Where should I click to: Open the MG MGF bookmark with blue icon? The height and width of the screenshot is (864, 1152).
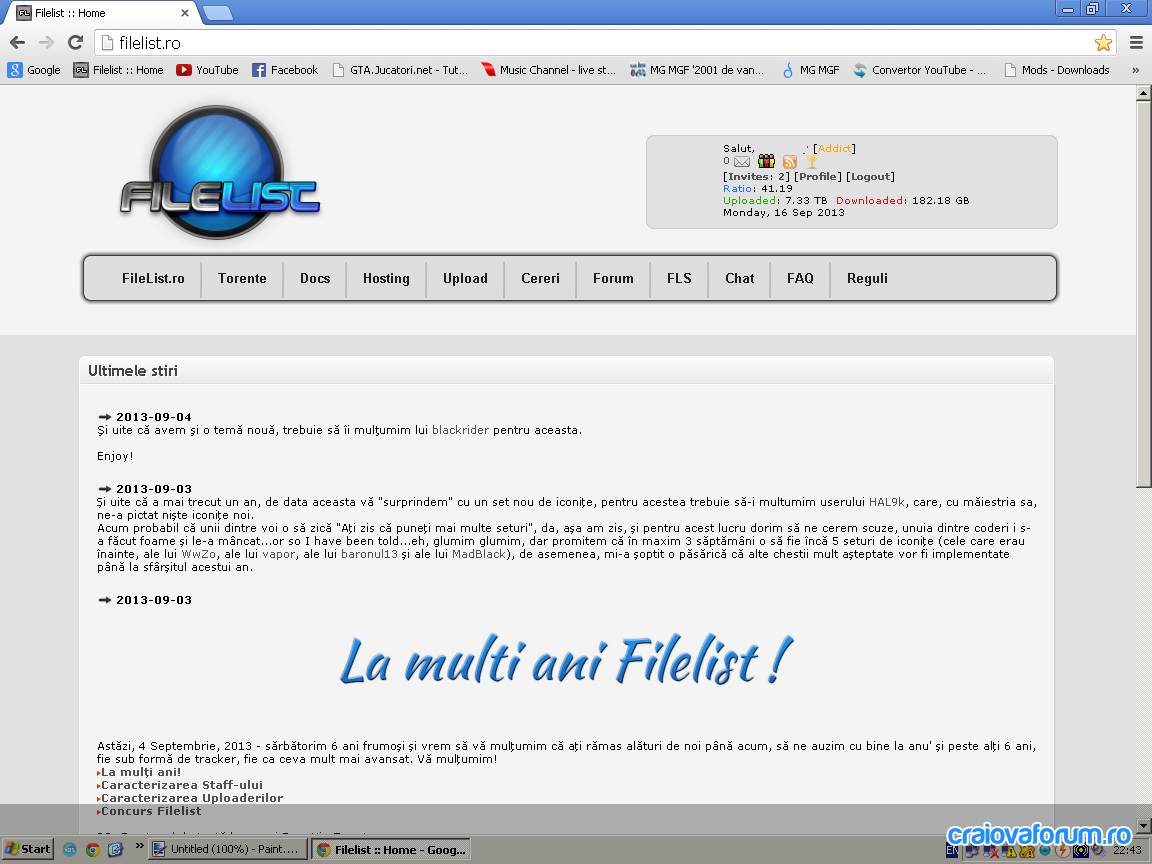click(810, 70)
